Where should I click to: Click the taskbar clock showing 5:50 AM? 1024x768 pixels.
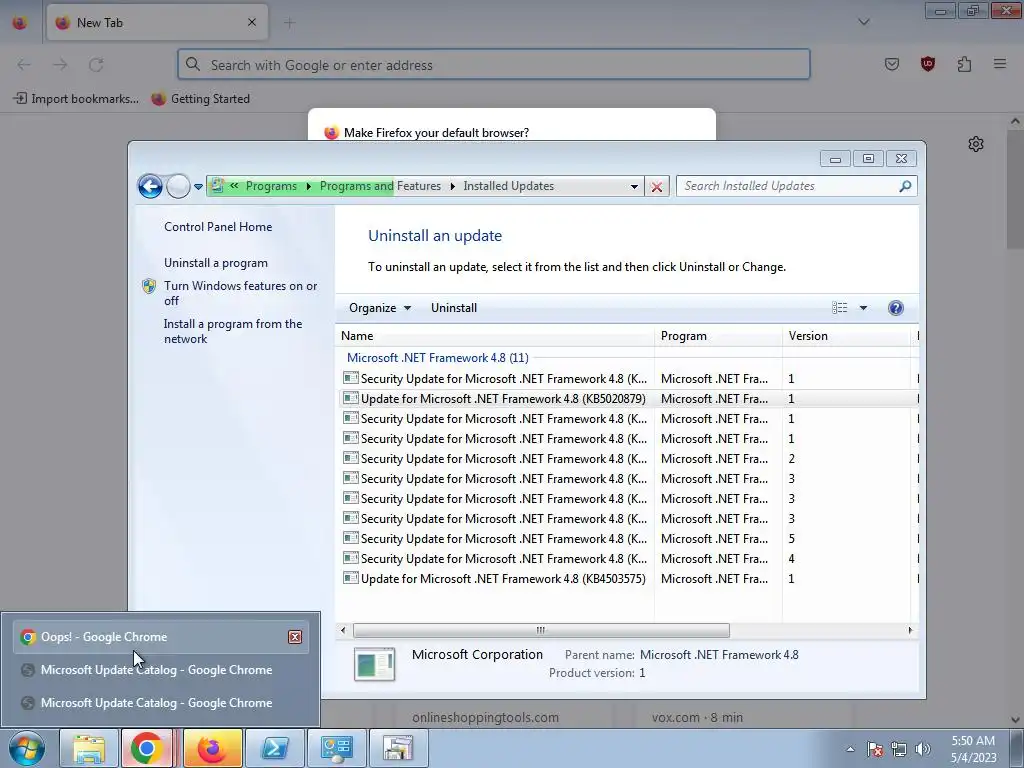973,749
